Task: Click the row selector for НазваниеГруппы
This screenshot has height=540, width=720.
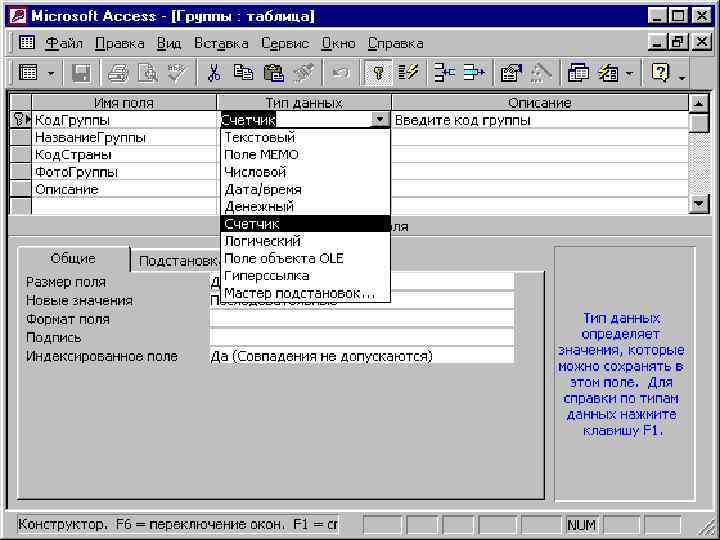Action: click(x=20, y=137)
